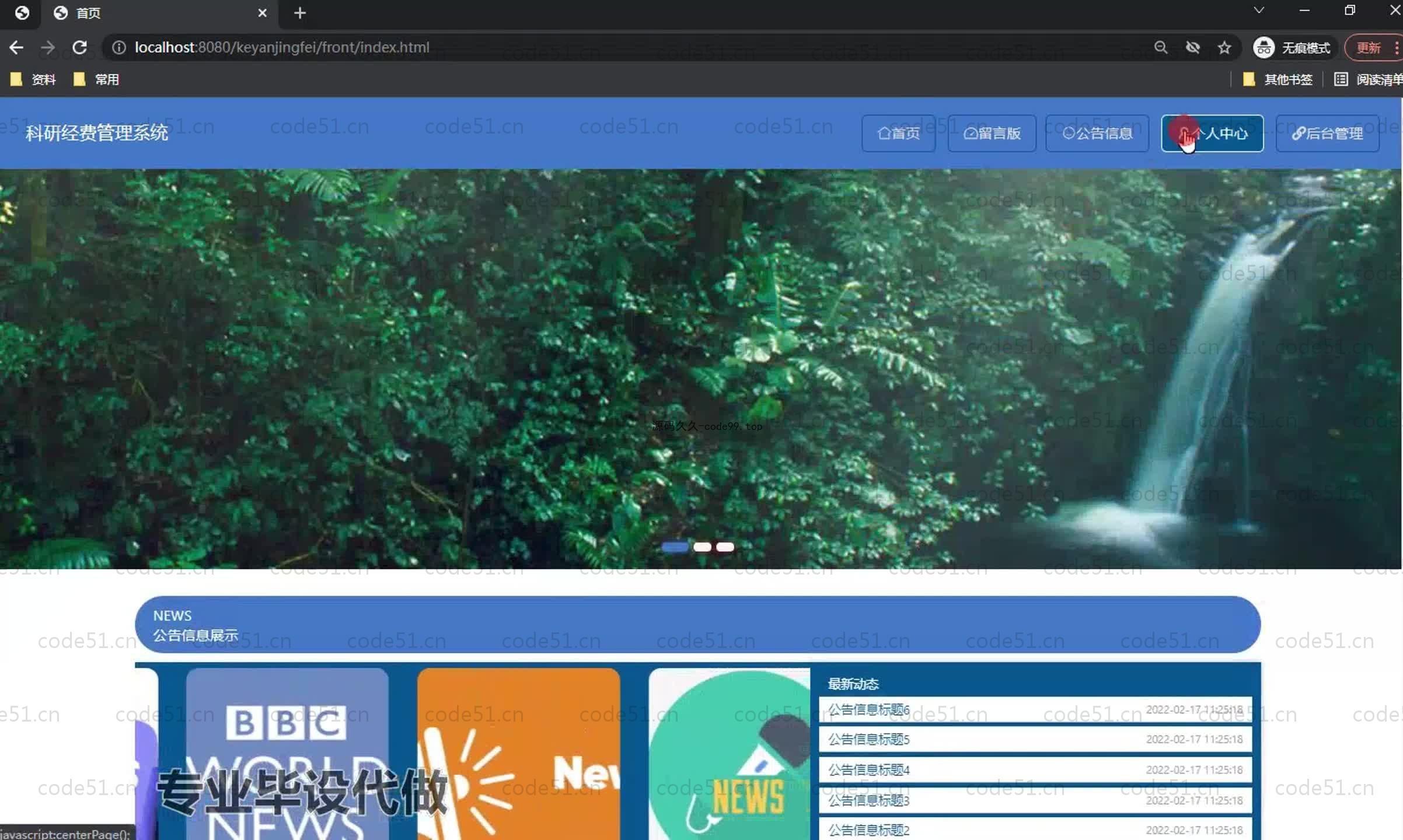Select the second carousel indicator dot
The image size is (1403, 840).
[x=702, y=547]
